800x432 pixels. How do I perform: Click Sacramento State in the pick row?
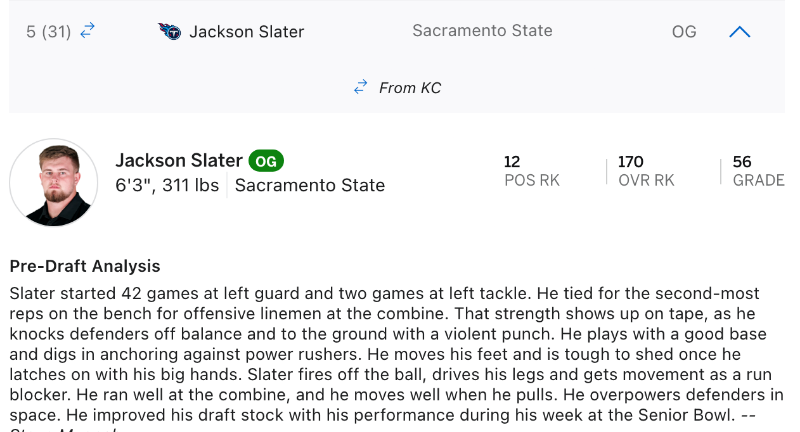pos(482,31)
